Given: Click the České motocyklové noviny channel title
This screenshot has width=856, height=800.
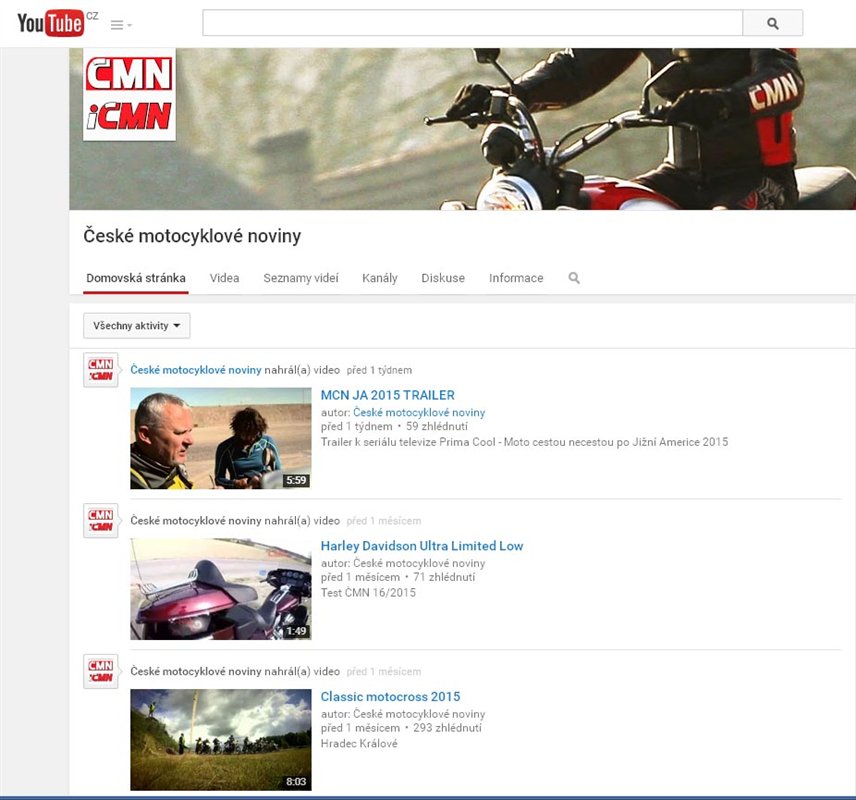Looking at the screenshot, I should point(192,236).
